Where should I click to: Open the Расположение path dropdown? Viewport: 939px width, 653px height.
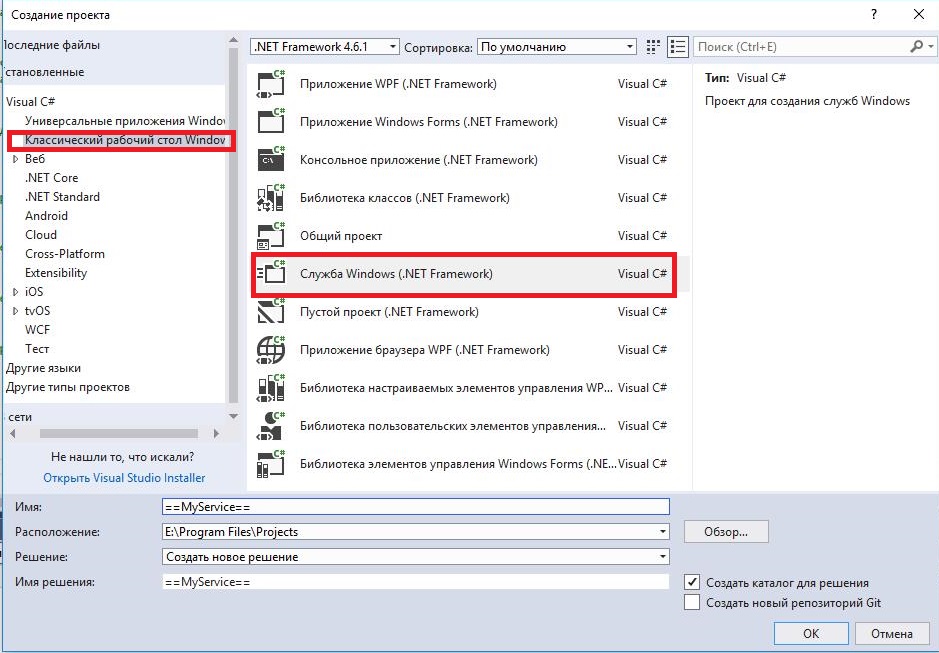click(662, 531)
